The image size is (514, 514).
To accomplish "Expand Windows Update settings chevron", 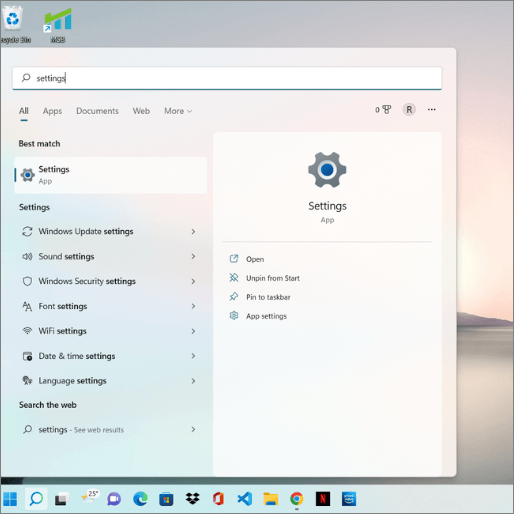I will (193, 231).
